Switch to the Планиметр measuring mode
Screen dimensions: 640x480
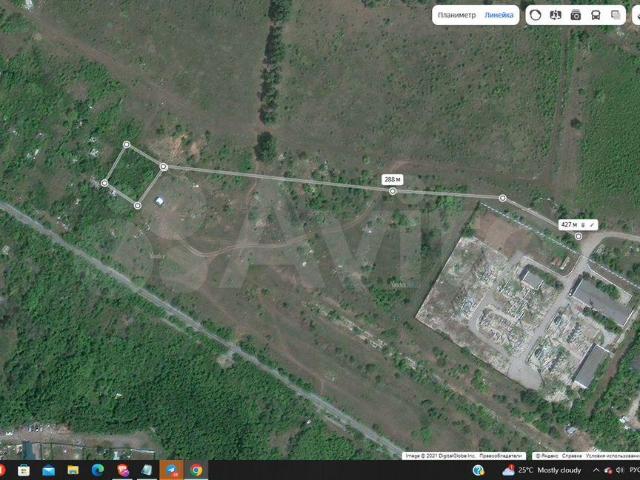(x=456, y=15)
